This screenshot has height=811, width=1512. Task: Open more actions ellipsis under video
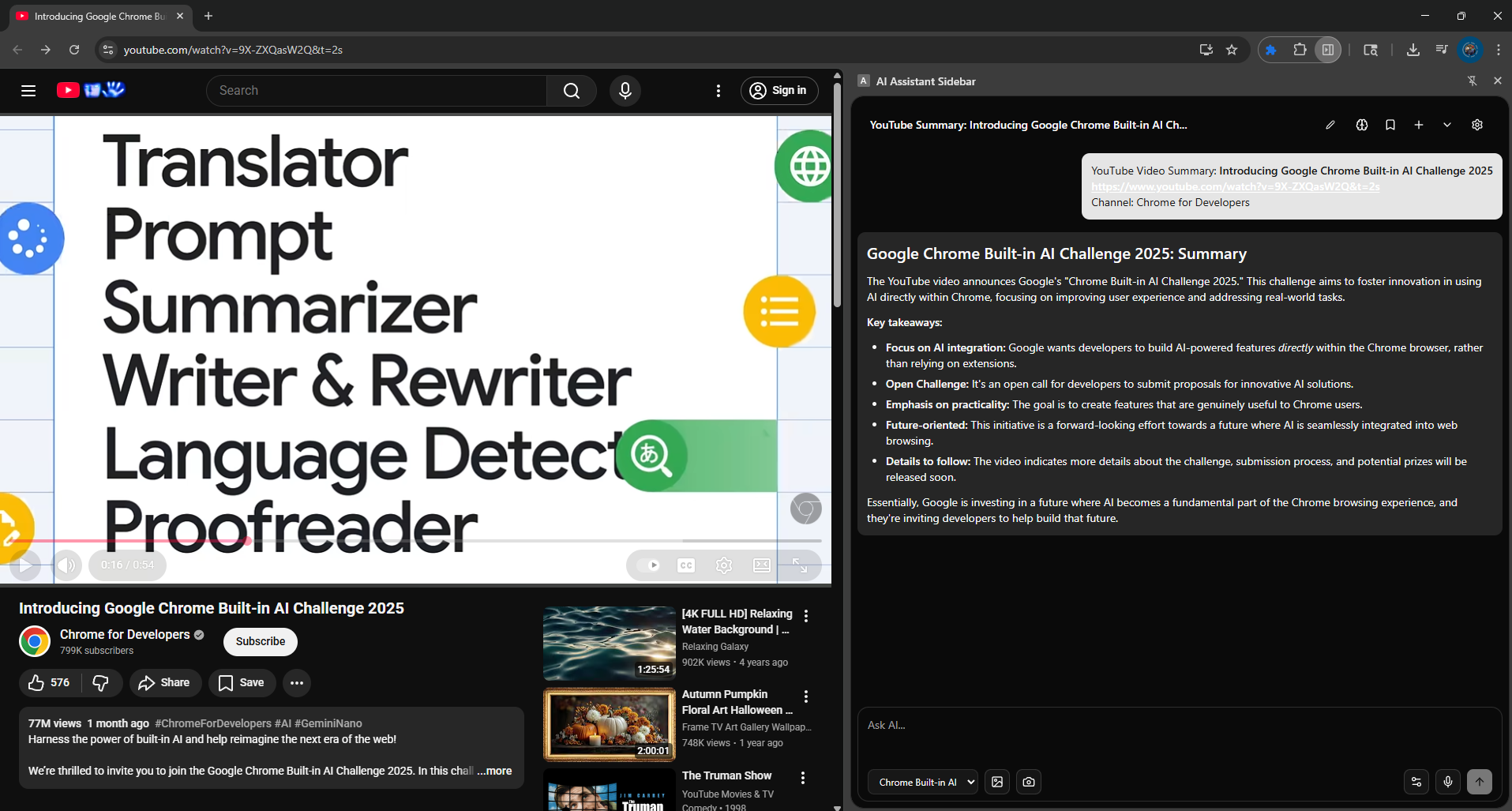297,683
